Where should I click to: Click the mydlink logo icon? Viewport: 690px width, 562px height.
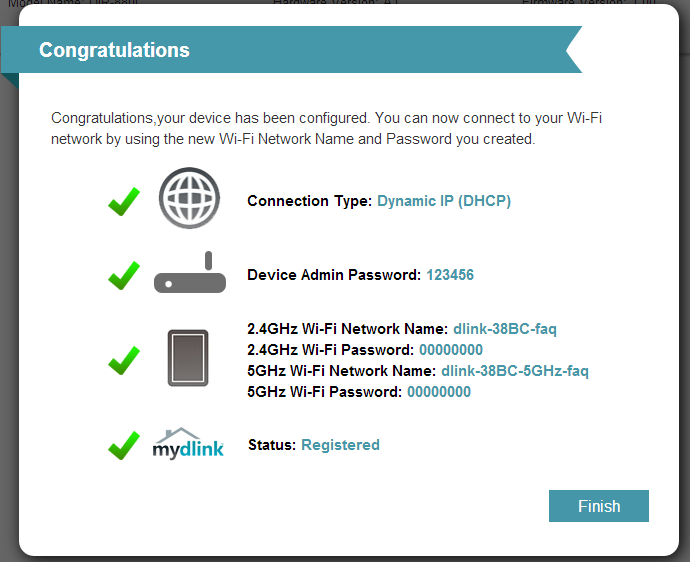click(188, 443)
